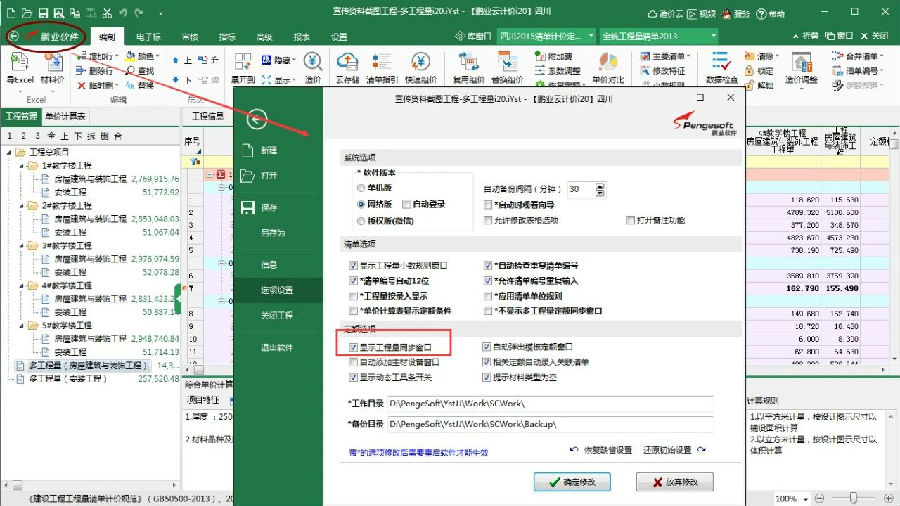The width and height of the screenshot is (900, 506).
Task: Collapse the 1#教学楼工程 tree node
Action: coord(20,165)
